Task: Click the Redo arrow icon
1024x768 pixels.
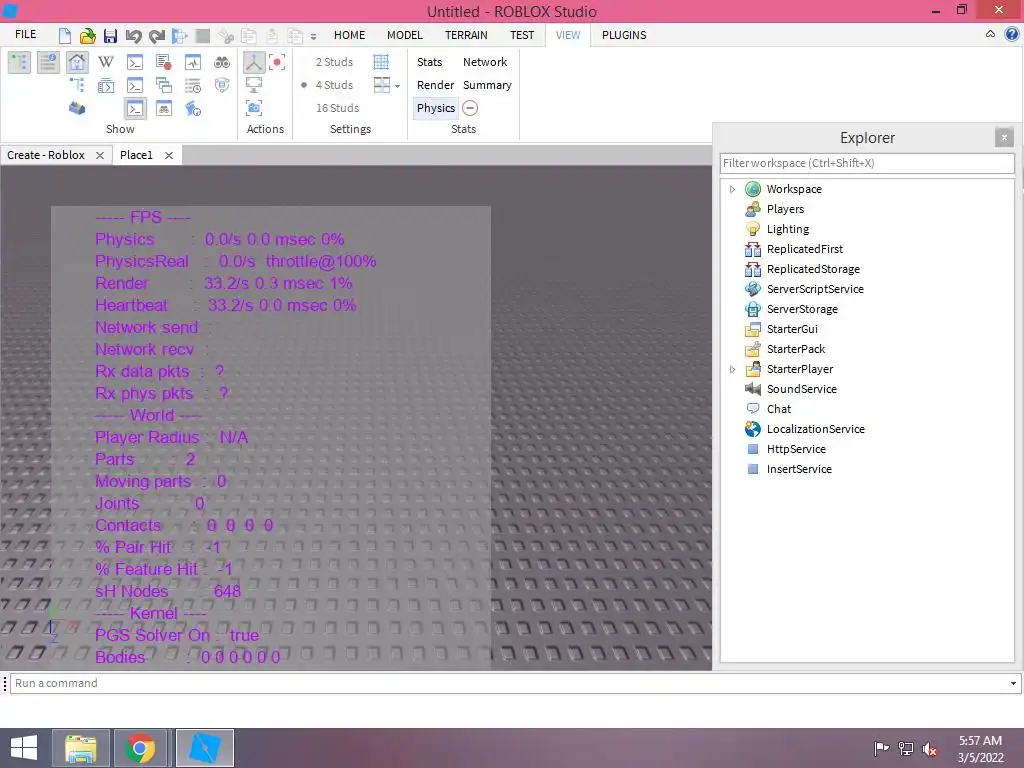Action: (157, 35)
